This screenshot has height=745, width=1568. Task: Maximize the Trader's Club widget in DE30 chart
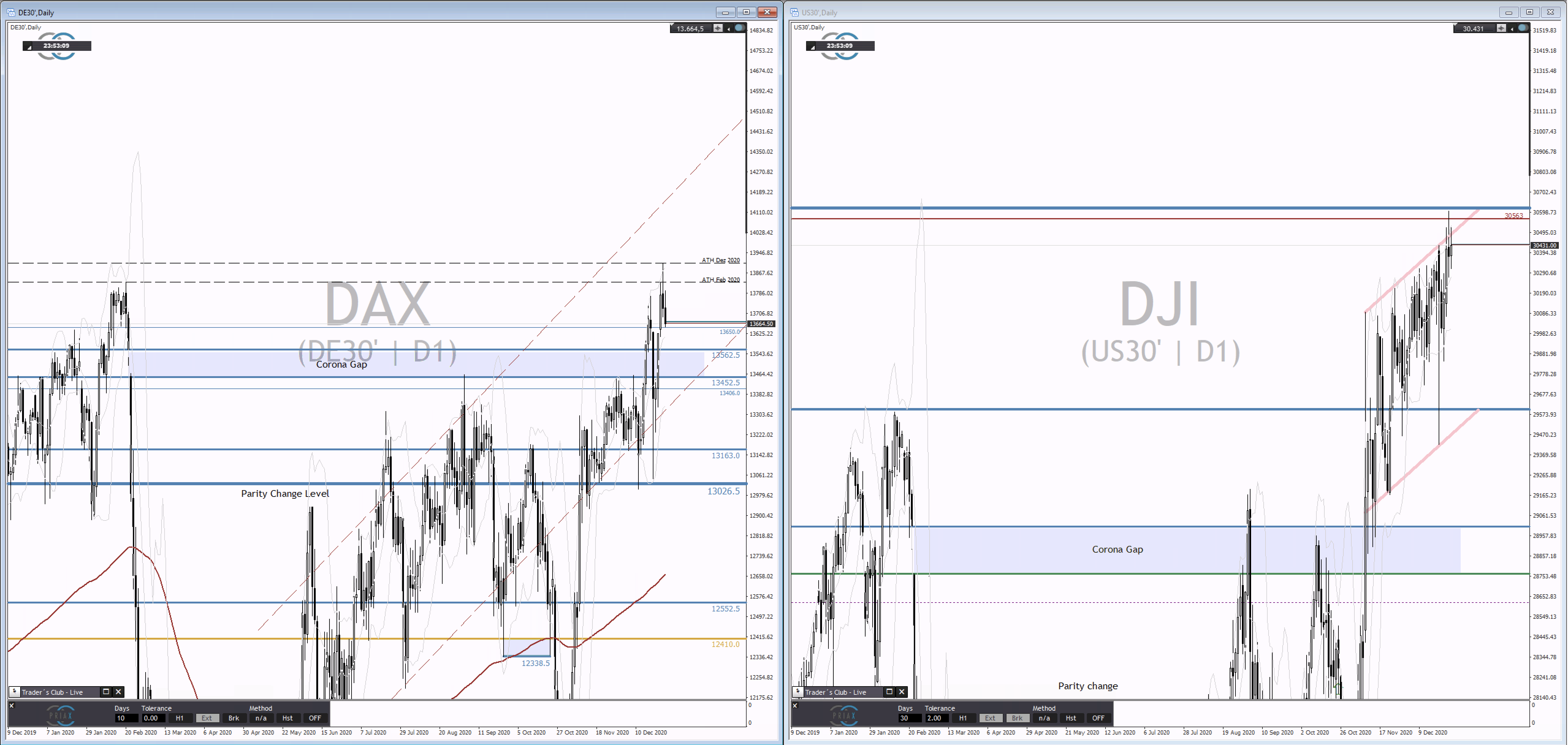(x=106, y=692)
